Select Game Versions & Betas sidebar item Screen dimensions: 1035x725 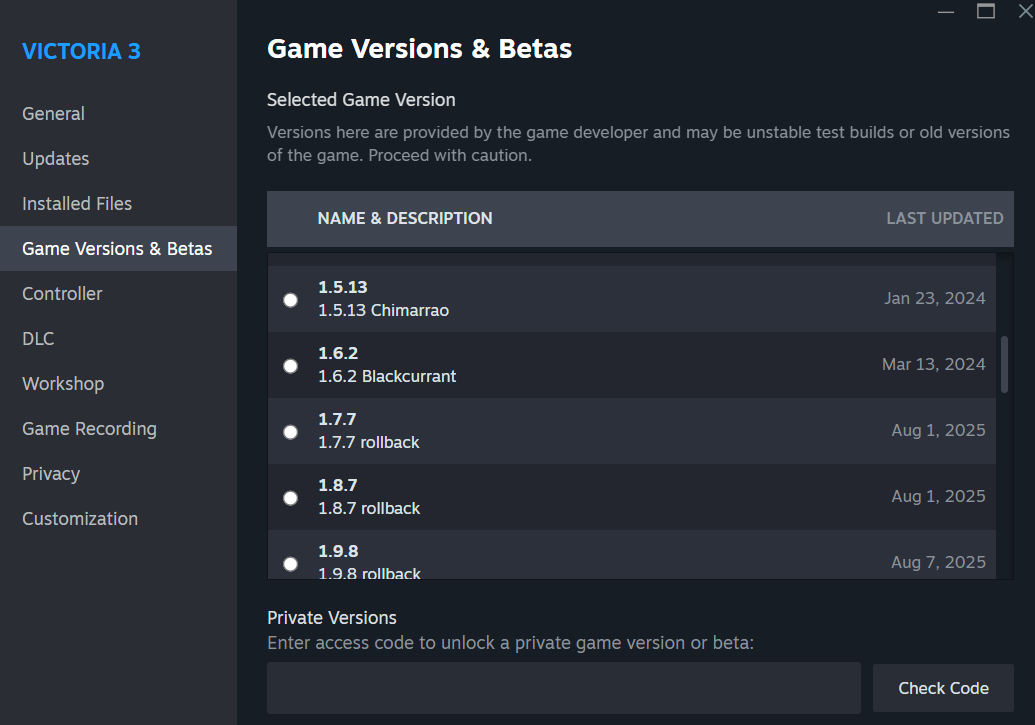(118, 248)
